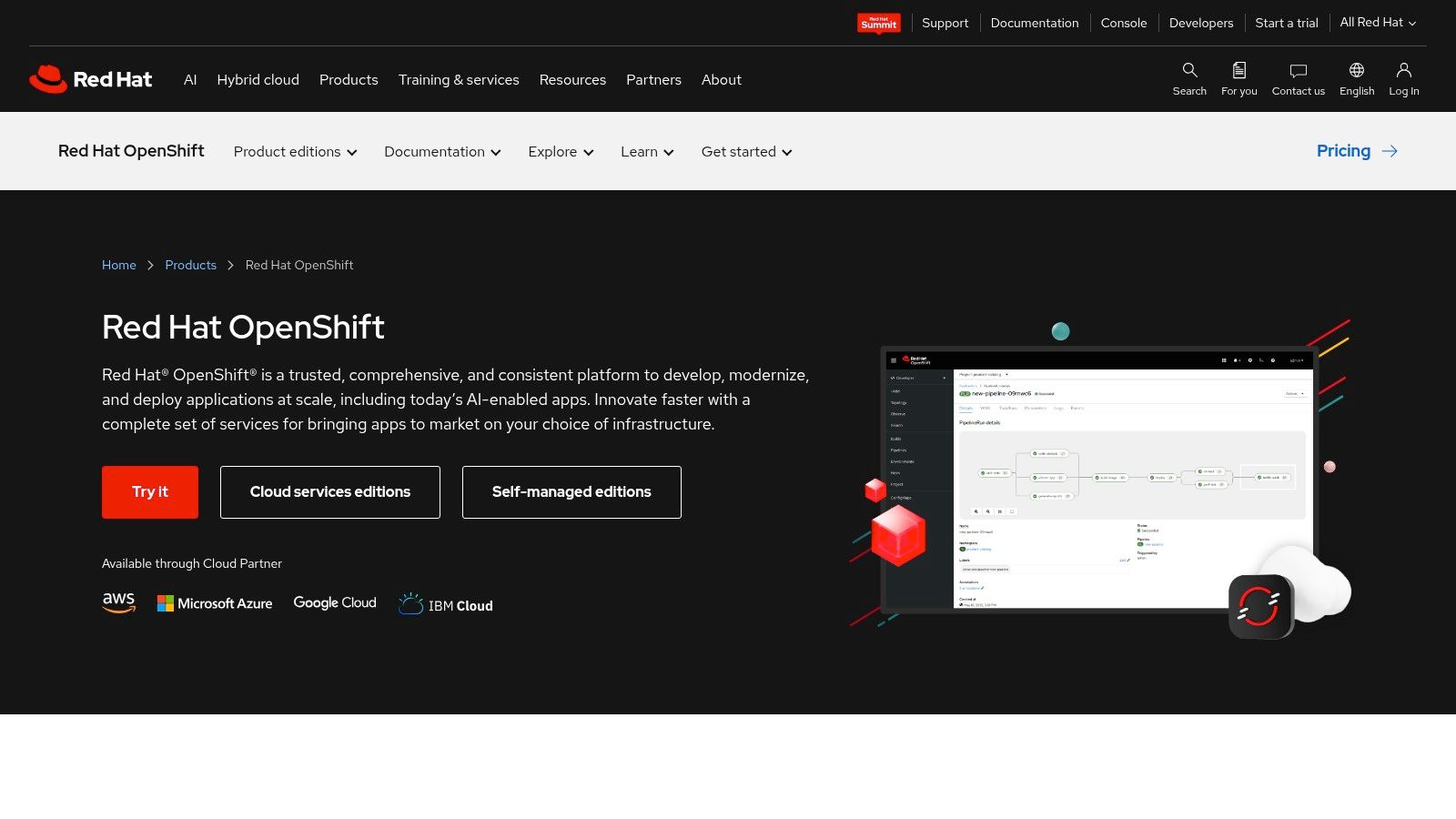Expand the Learn dropdown
1456x819 pixels.
[647, 152]
